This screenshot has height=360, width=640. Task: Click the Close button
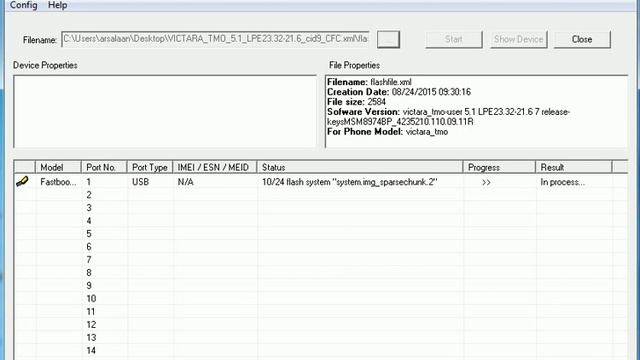[x=582, y=40]
